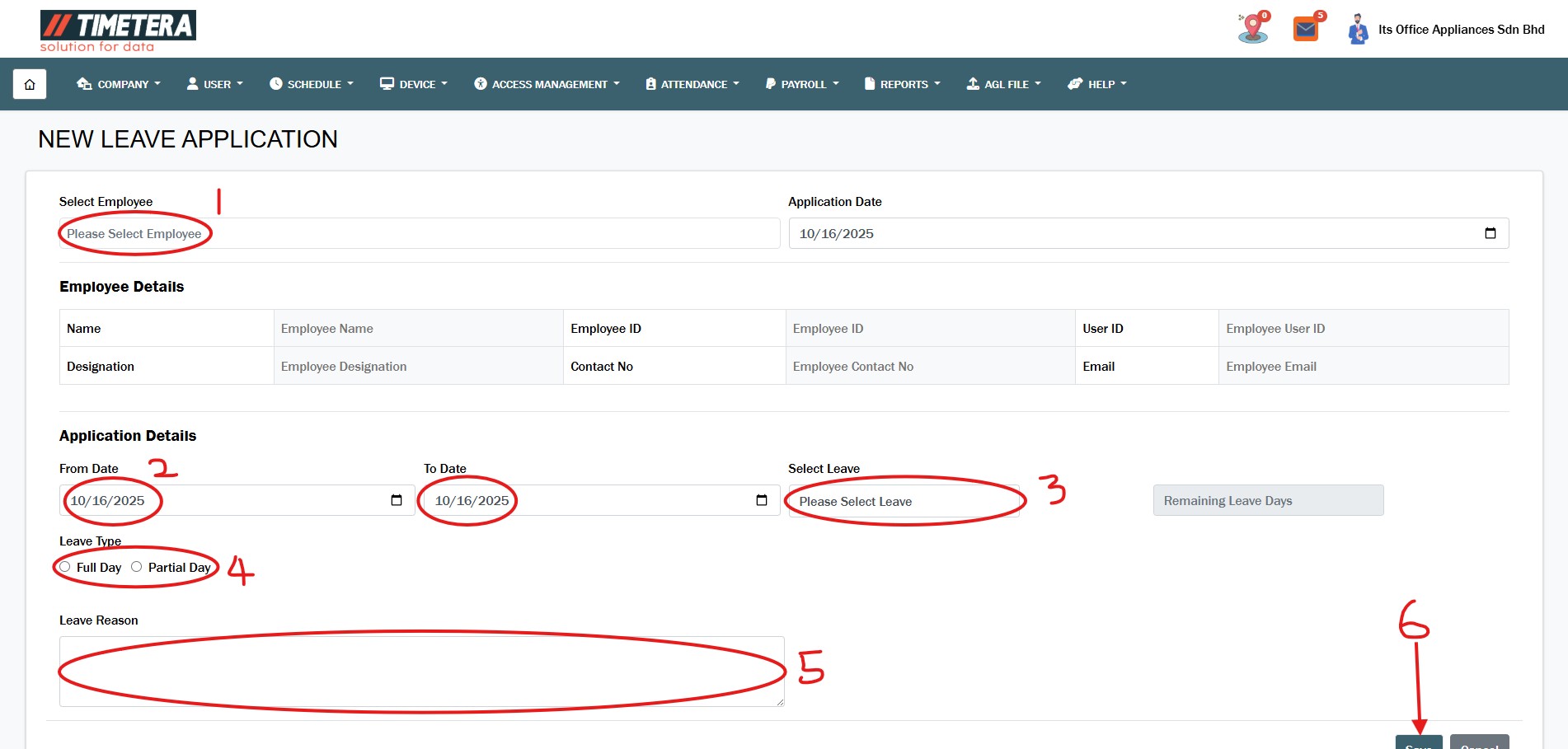Click into the Leave Reason text area
Screen dimensions: 1568x749
421,671
